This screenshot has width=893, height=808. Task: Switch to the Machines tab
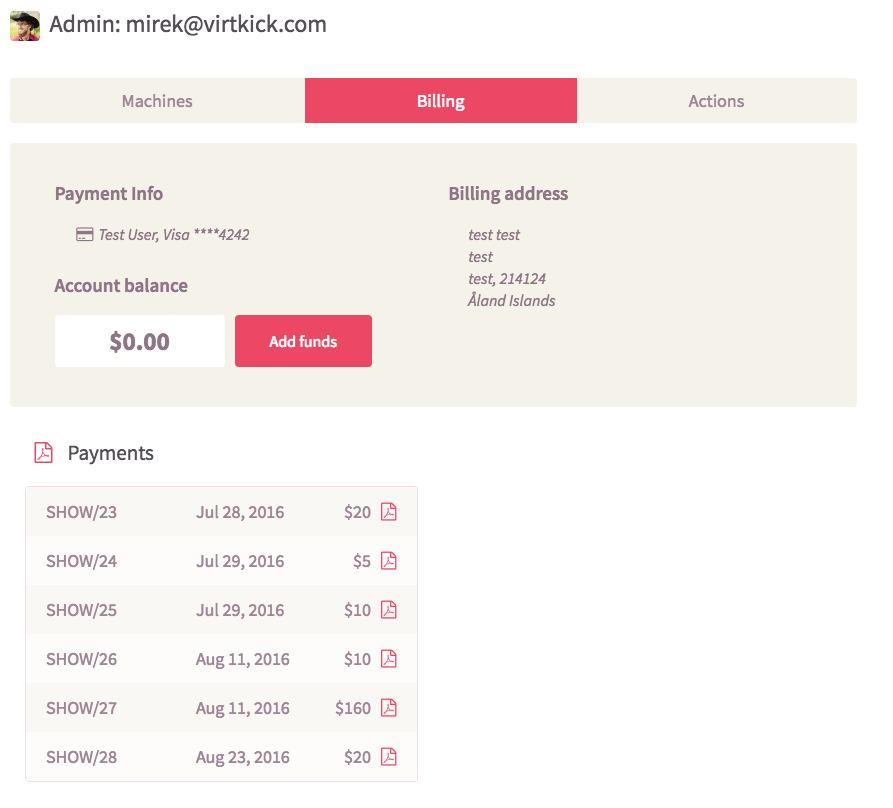pos(157,101)
